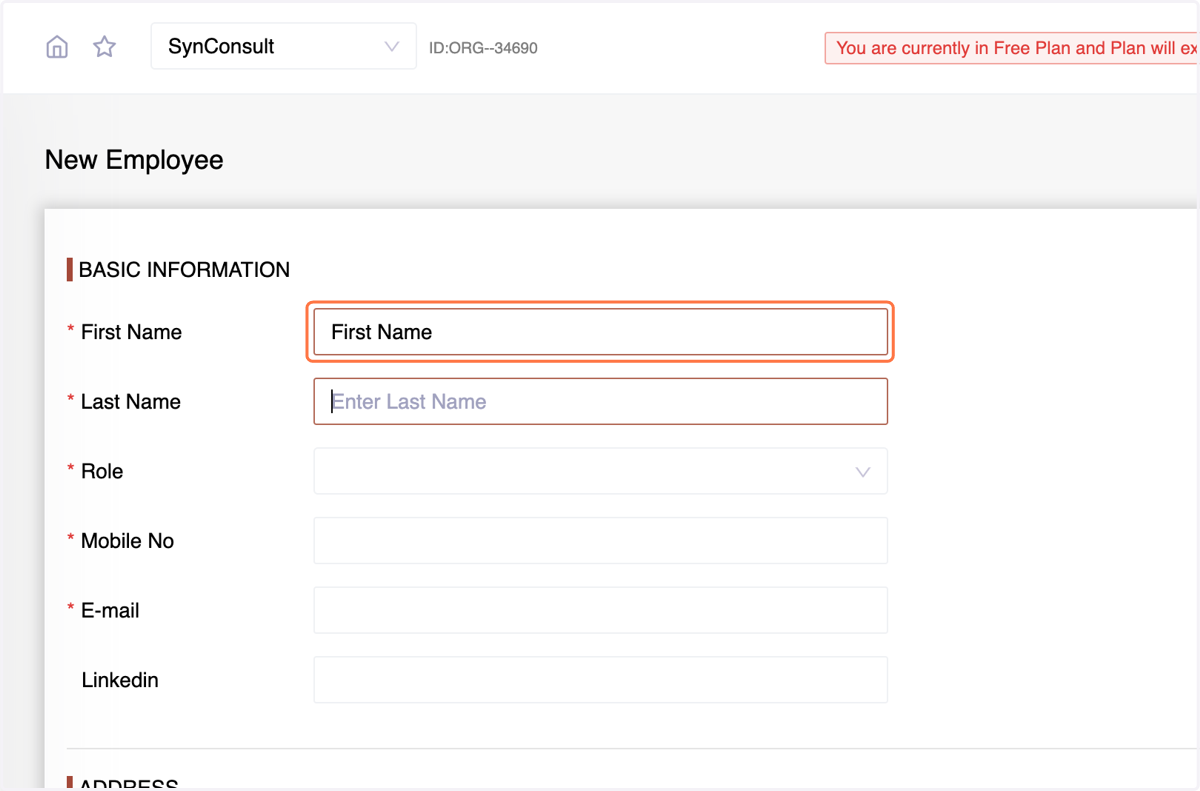The width and height of the screenshot is (1200, 791).
Task: Click the E-mail field label
Action: tap(110, 610)
